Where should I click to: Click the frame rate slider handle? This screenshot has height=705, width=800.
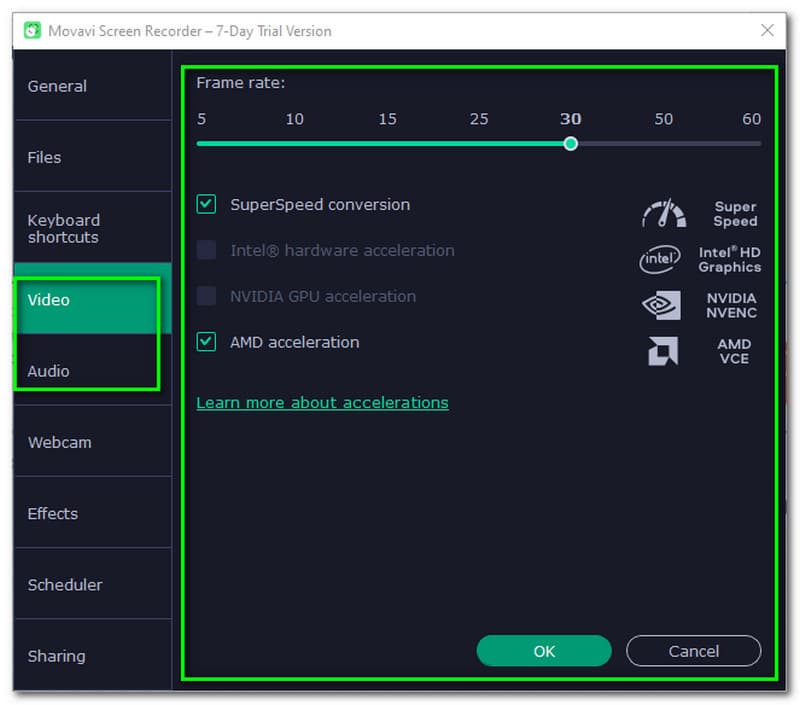point(570,144)
